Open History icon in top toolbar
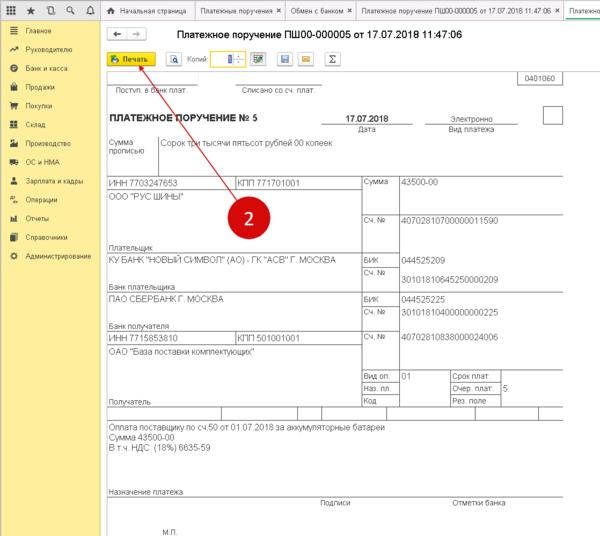Screen dimensions: 600x536 (x=51, y=11)
